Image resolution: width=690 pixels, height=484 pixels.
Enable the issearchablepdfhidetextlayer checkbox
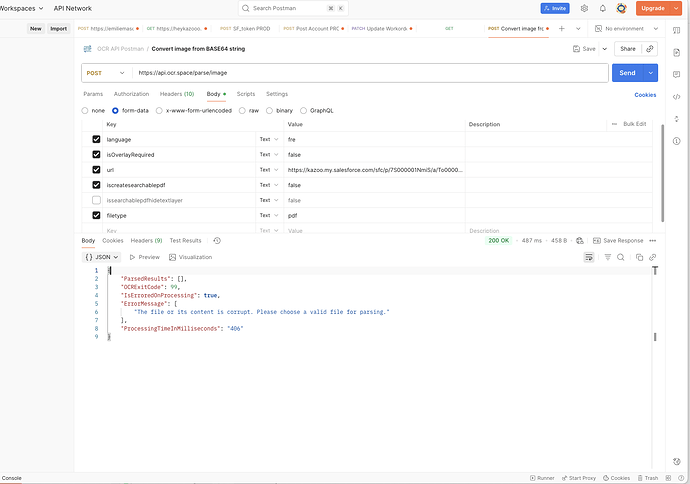(x=96, y=200)
